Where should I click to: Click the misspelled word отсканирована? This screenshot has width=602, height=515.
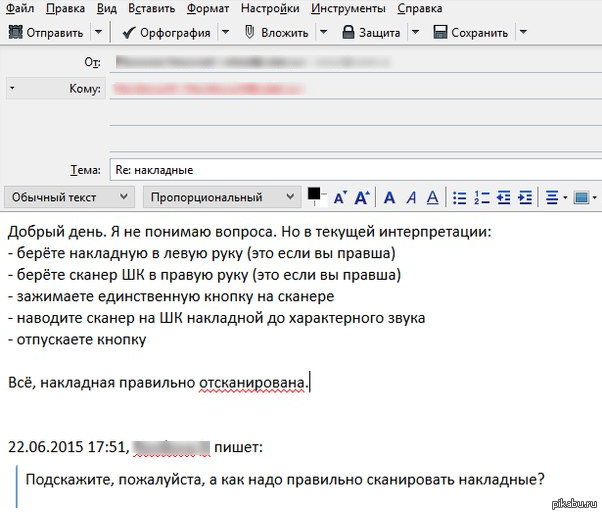pyautogui.click(x=252, y=383)
